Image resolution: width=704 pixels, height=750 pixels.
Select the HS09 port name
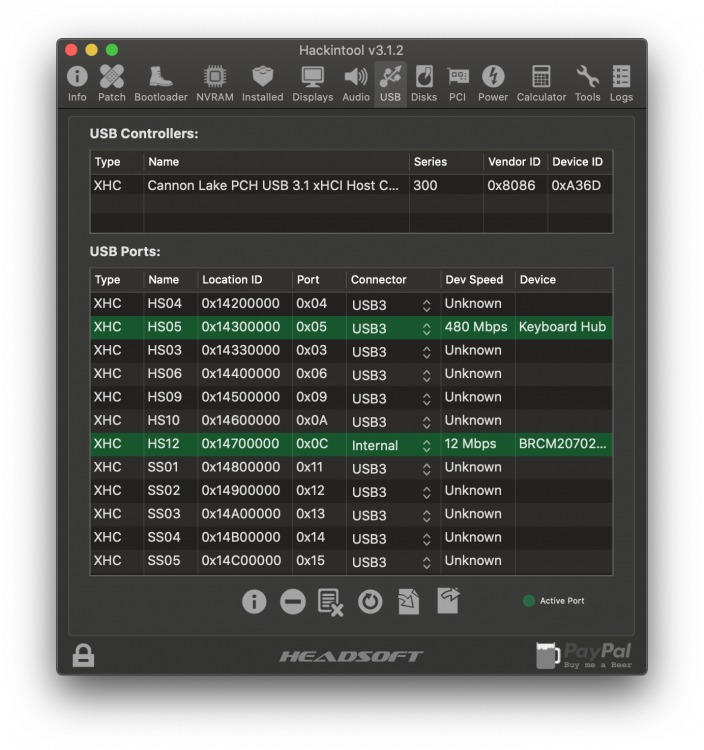165,397
